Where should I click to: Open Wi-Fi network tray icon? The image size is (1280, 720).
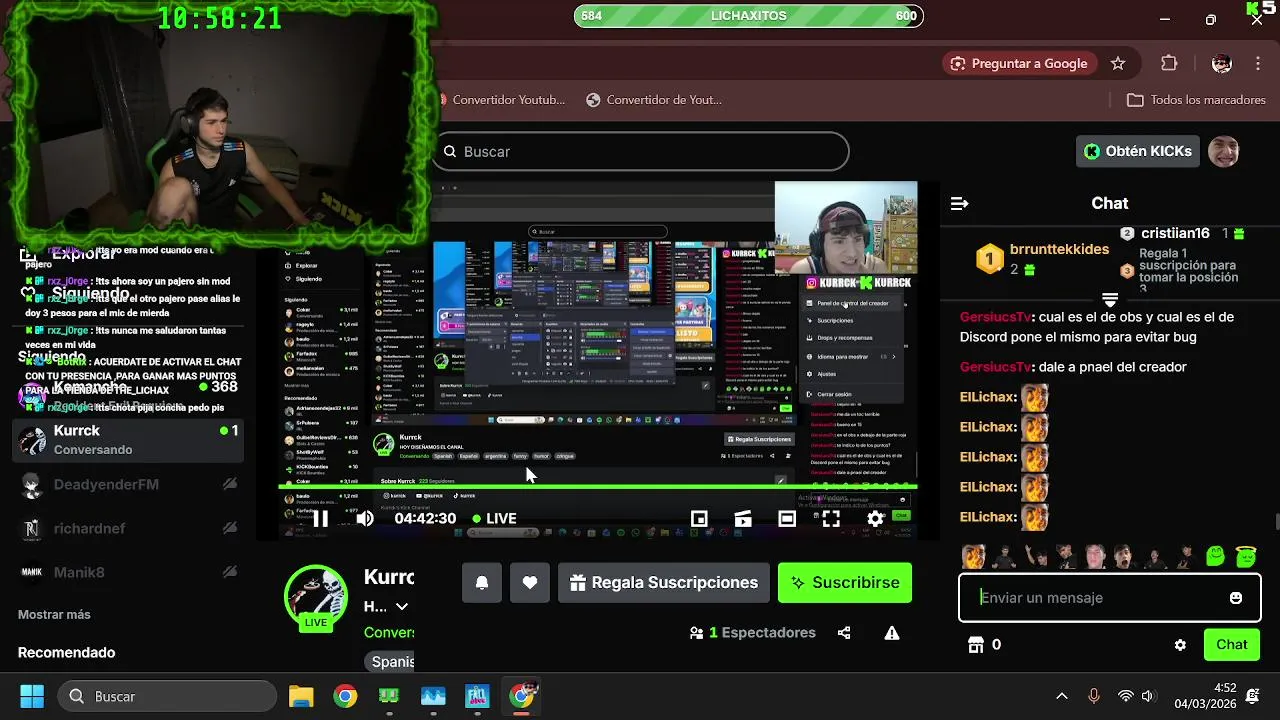point(1126,696)
